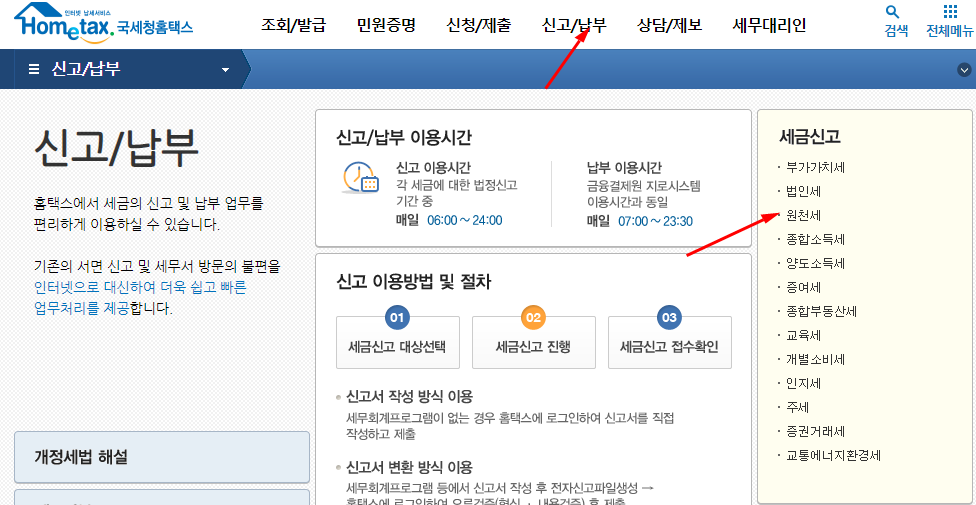Viewport: 976px width, 505px height.
Task: Click the 납부 이용시간 label
Action: (624, 168)
